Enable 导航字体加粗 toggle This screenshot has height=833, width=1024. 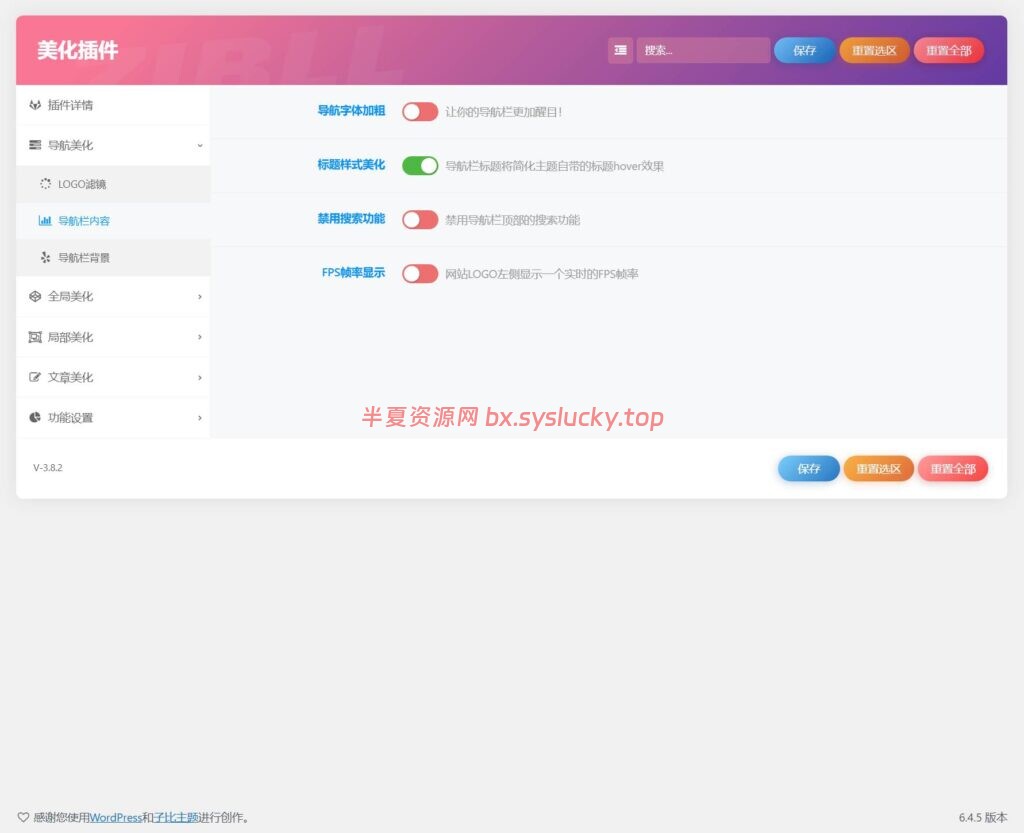click(420, 112)
